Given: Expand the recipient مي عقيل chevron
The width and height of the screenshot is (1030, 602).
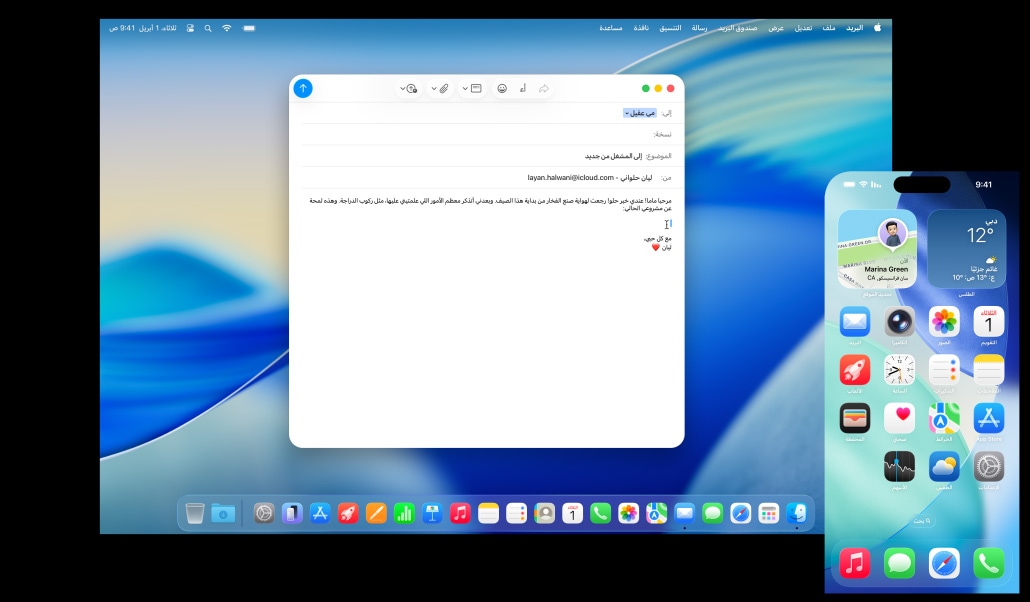Looking at the screenshot, I should coord(627,113).
